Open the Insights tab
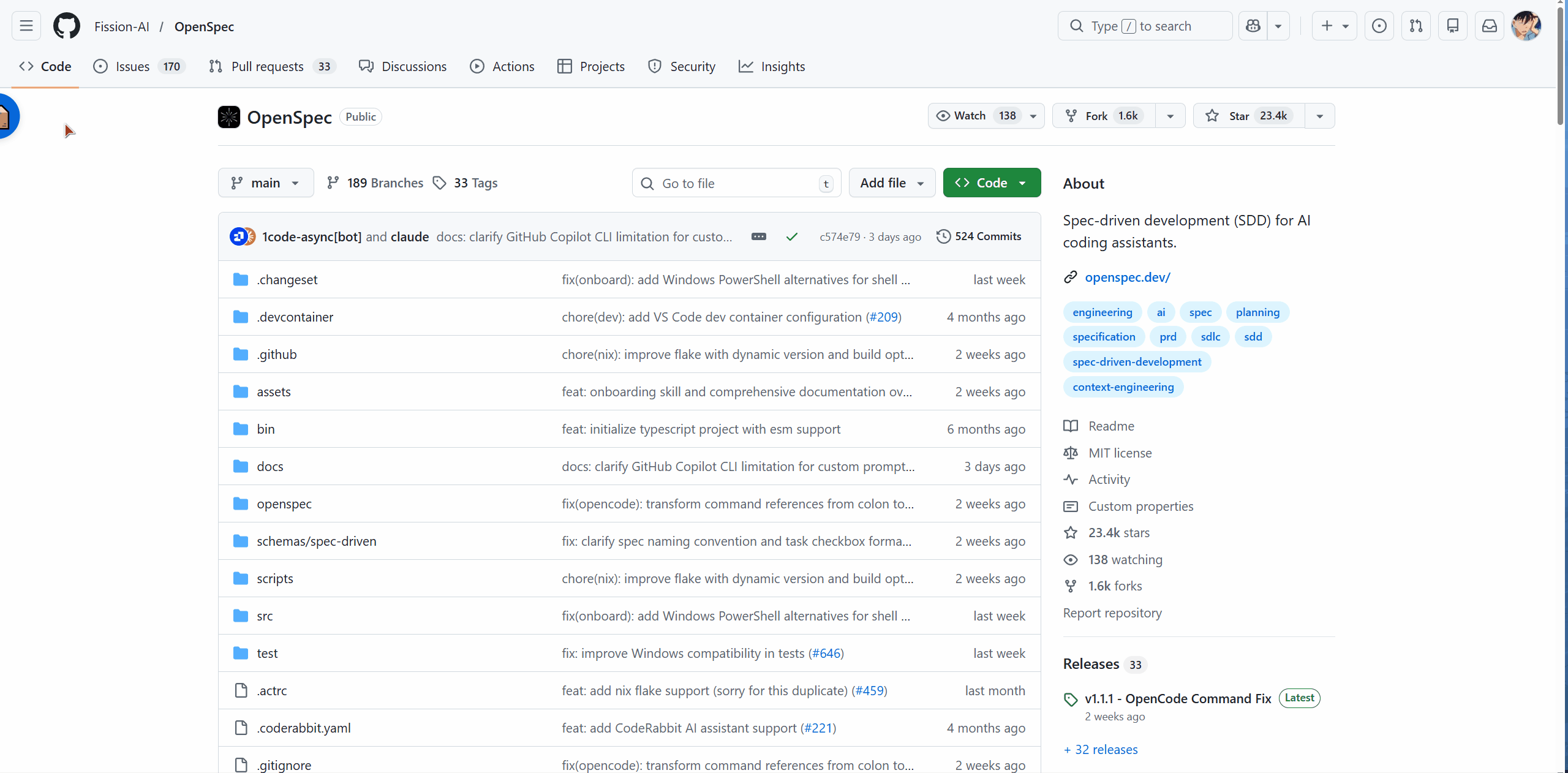1568x773 pixels. [x=771, y=66]
